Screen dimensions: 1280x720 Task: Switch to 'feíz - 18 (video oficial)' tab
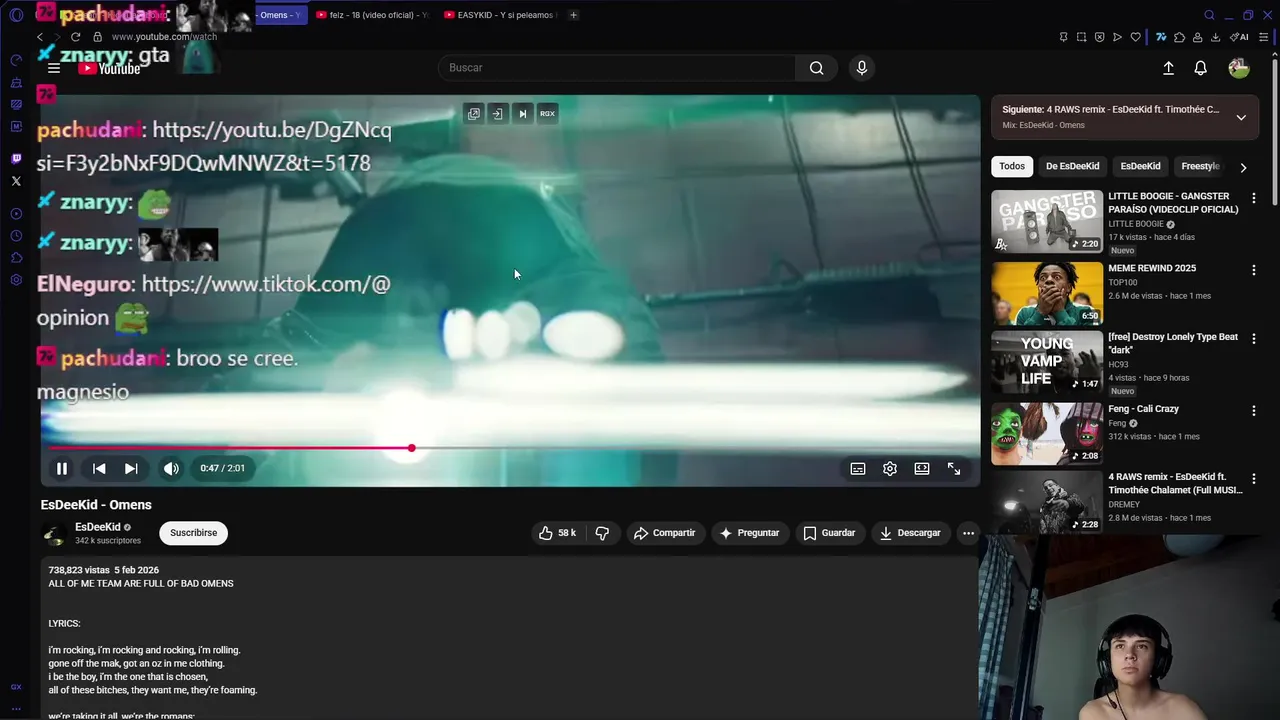[372, 15]
